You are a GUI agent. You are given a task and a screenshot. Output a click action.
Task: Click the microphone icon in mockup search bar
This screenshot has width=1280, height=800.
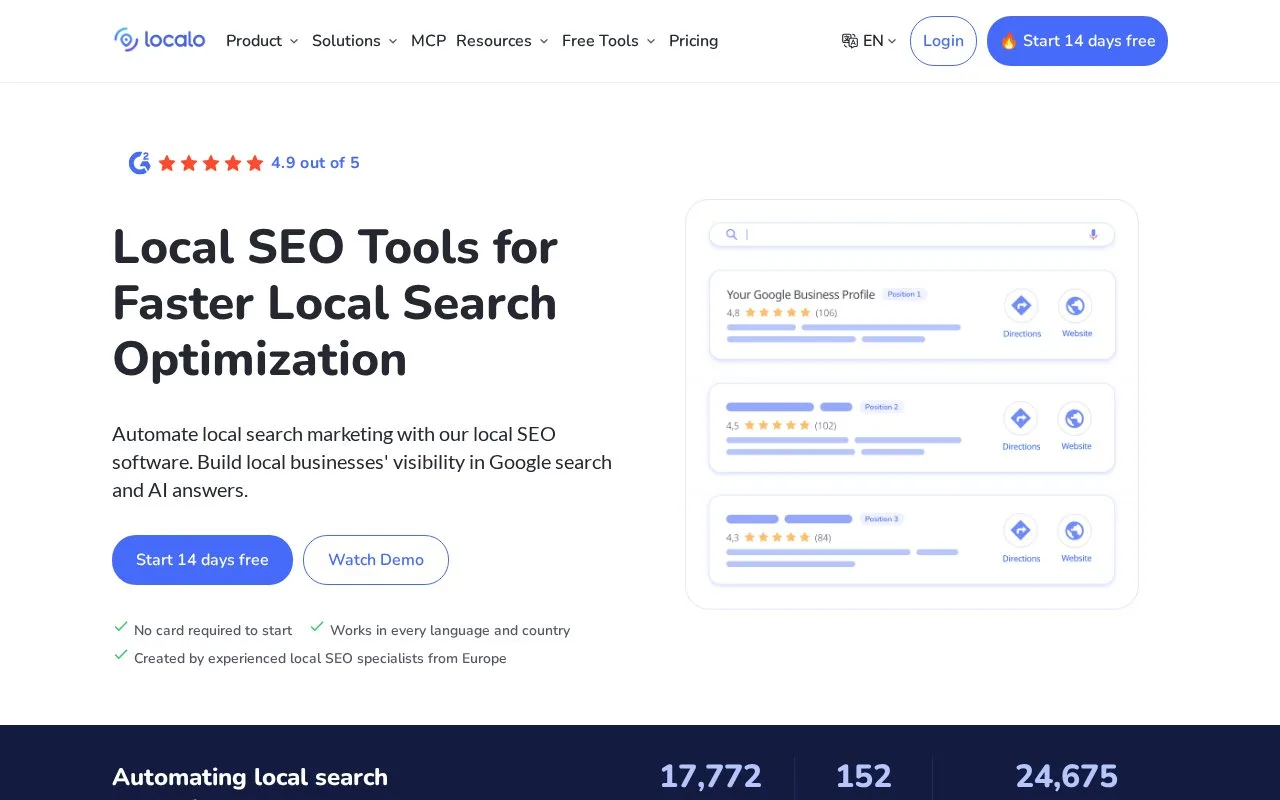tap(1093, 234)
